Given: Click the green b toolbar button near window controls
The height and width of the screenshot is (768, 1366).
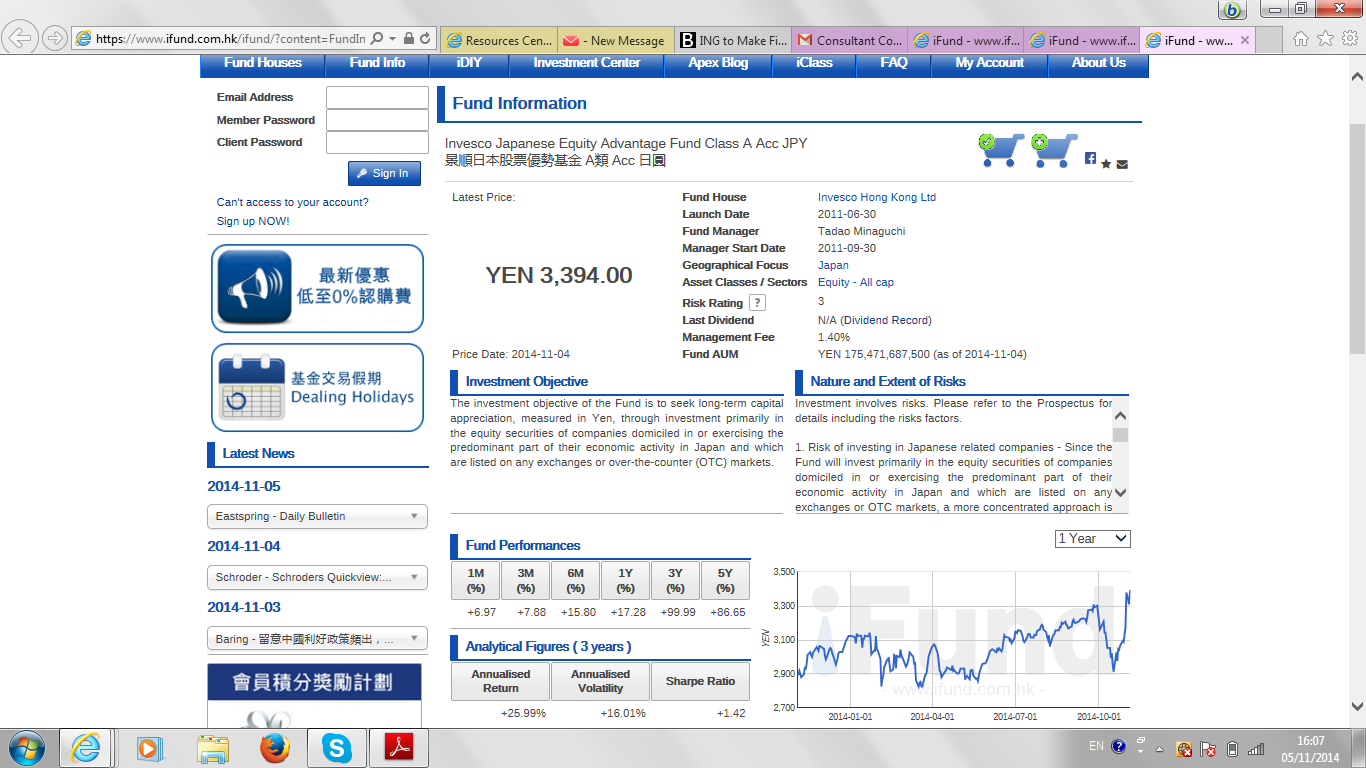Looking at the screenshot, I should point(1232,10).
